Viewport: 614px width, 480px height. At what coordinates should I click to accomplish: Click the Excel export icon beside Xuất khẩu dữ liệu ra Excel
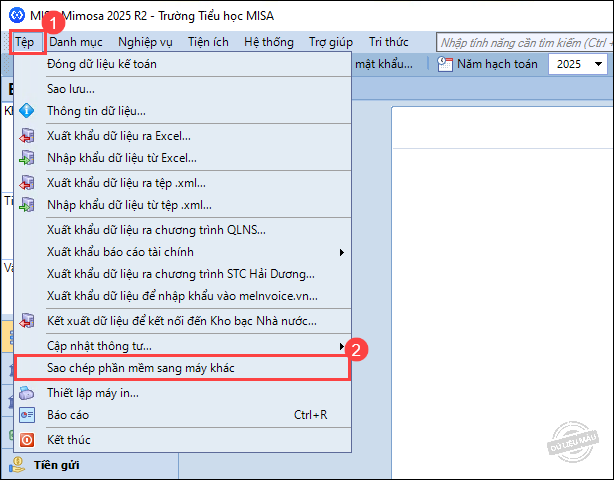click(27, 136)
